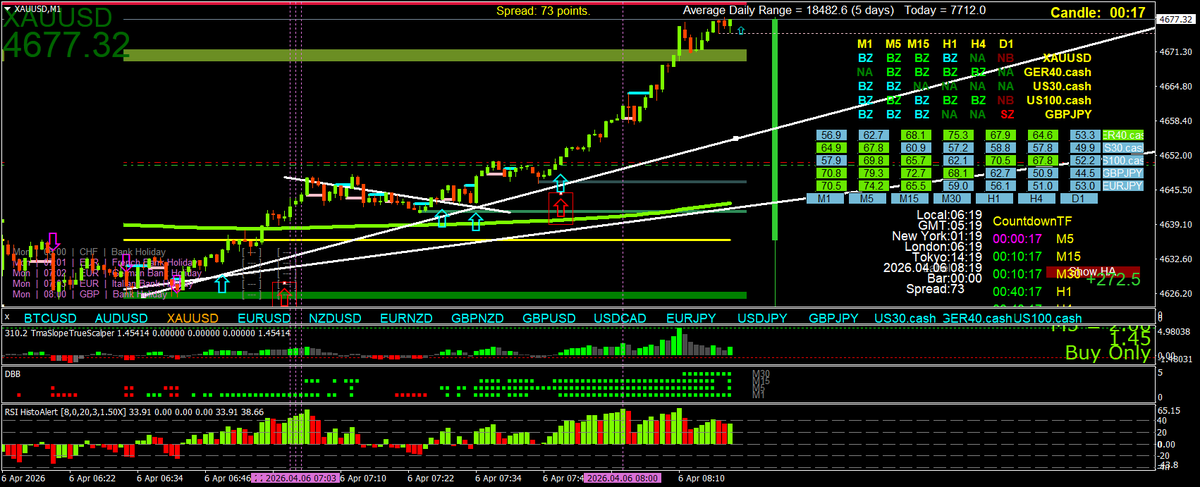Click the M1 timeframe button under strength table
1200x487 pixels.
pyautogui.click(x=826, y=199)
